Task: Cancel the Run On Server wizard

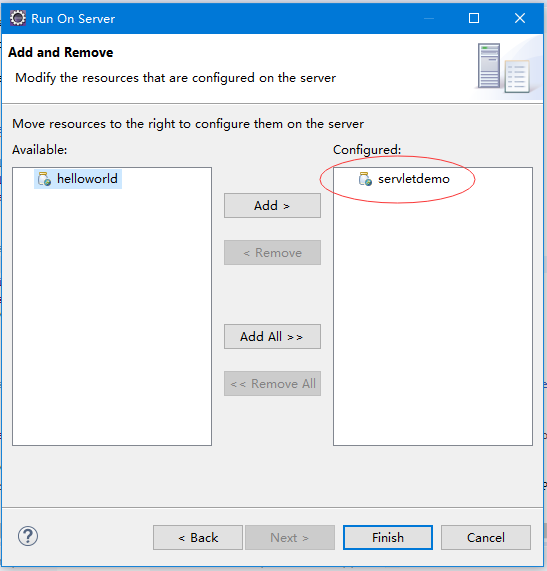Action: (486, 537)
